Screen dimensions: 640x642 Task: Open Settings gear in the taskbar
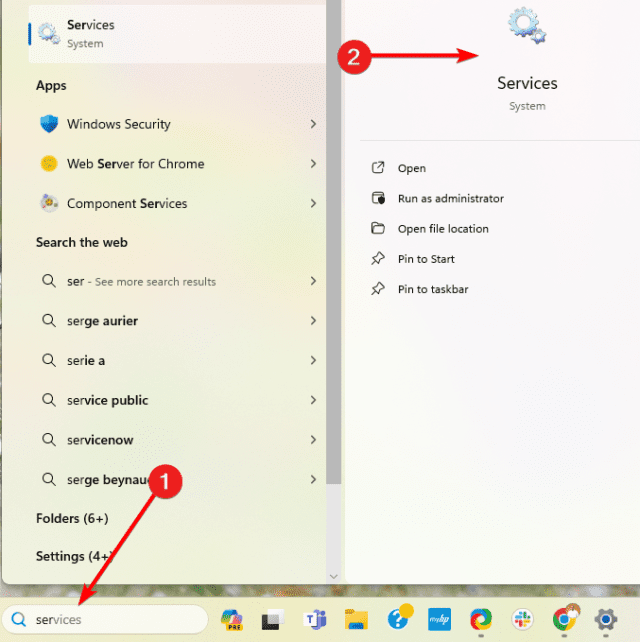click(x=606, y=619)
